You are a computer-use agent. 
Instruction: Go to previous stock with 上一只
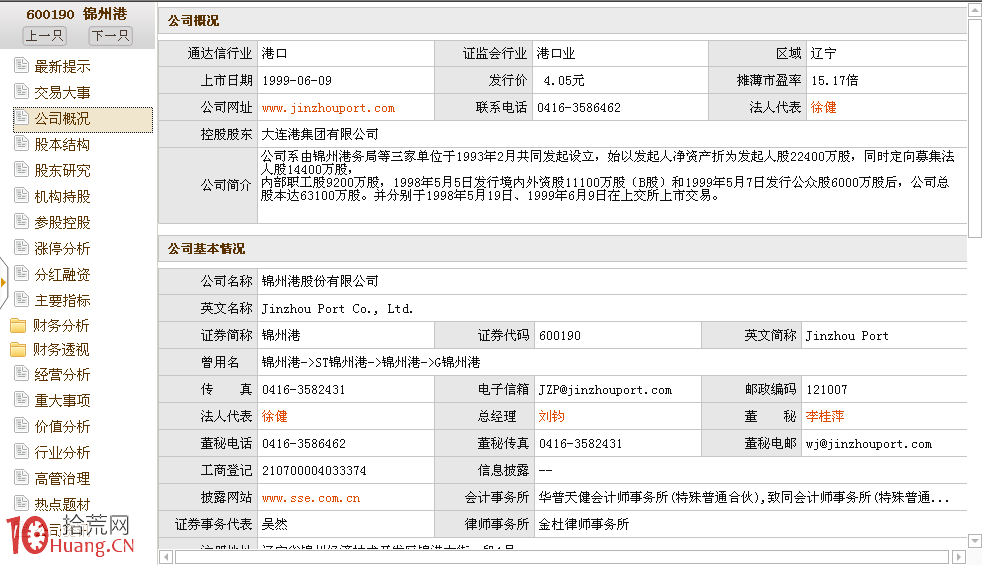click(x=44, y=36)
